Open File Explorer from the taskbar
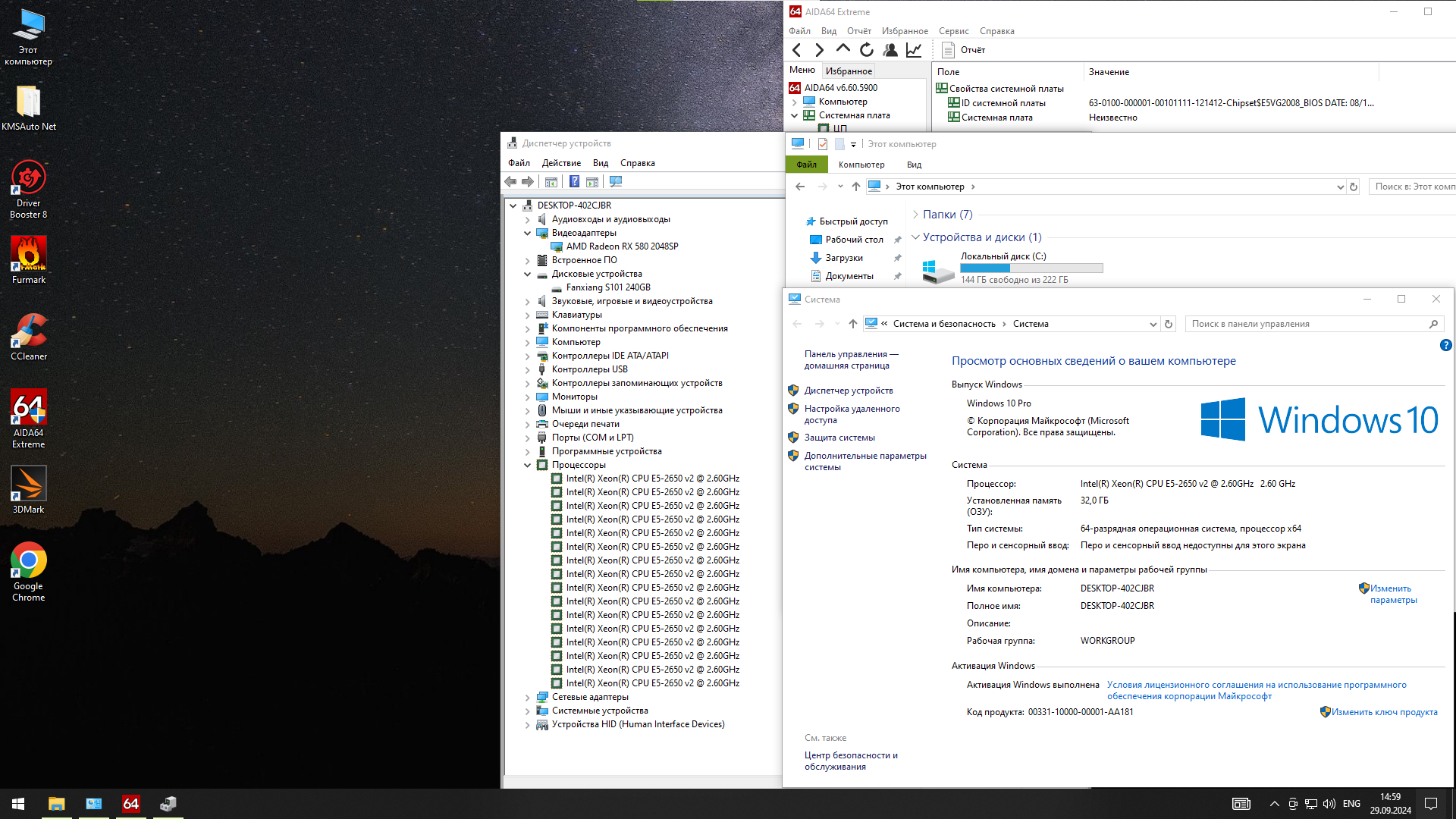1456x819 pixels. (57, 804)
